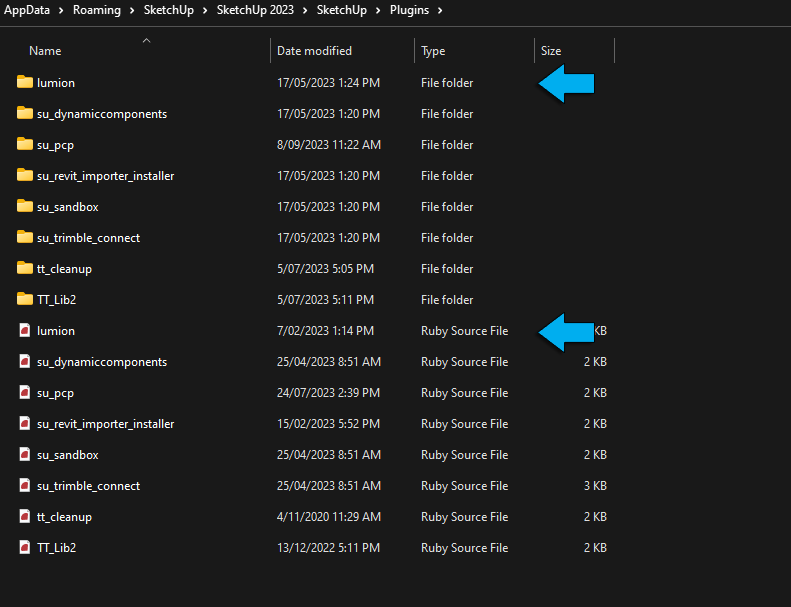The image size is (791, 607).
Task: Click the su_pcp folder icon
Action: click(x=25, y=144)
